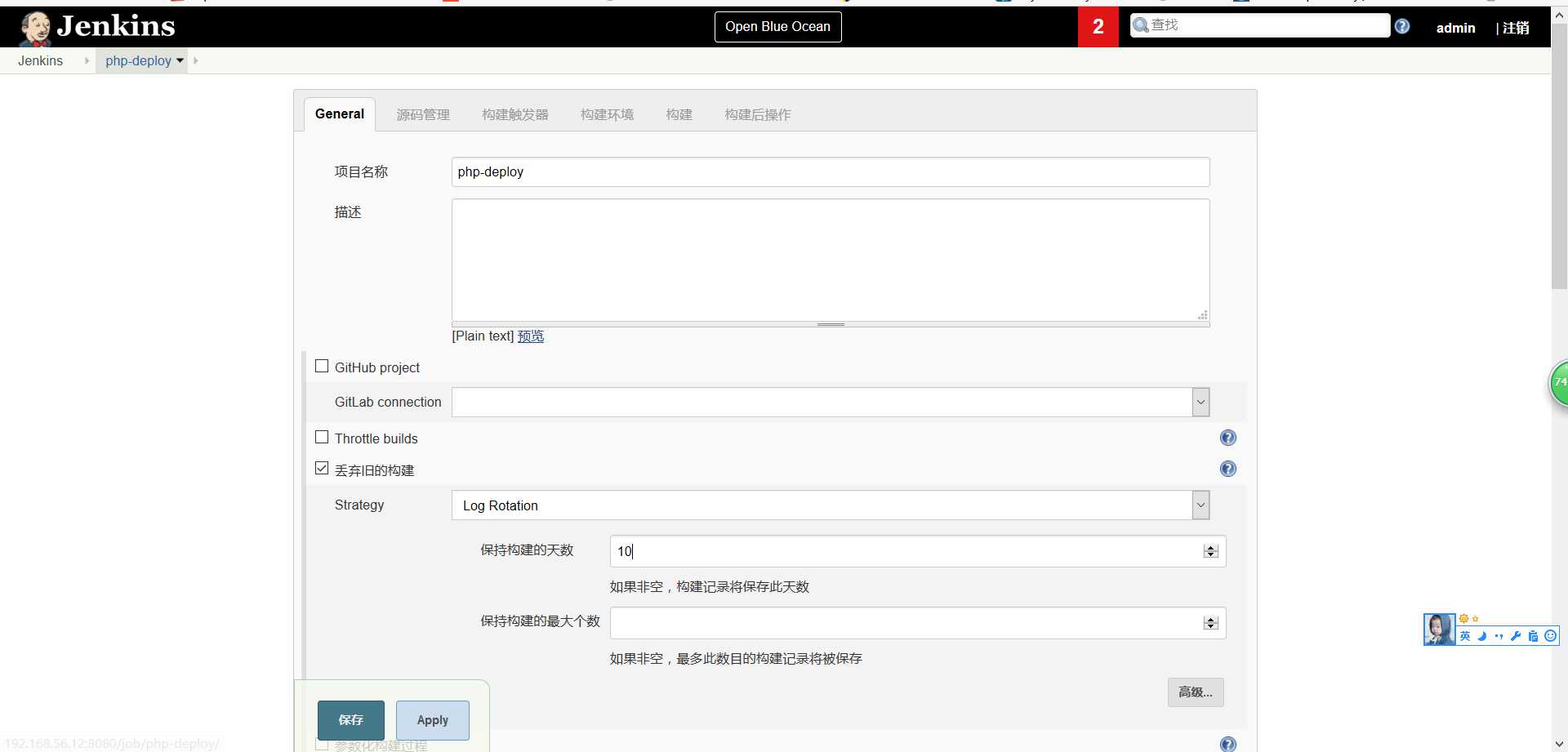This screenshot has height=752, width=1568.
Task: Open help for 丢弃旧的构建 option
Action: [x=1227, y=469]
